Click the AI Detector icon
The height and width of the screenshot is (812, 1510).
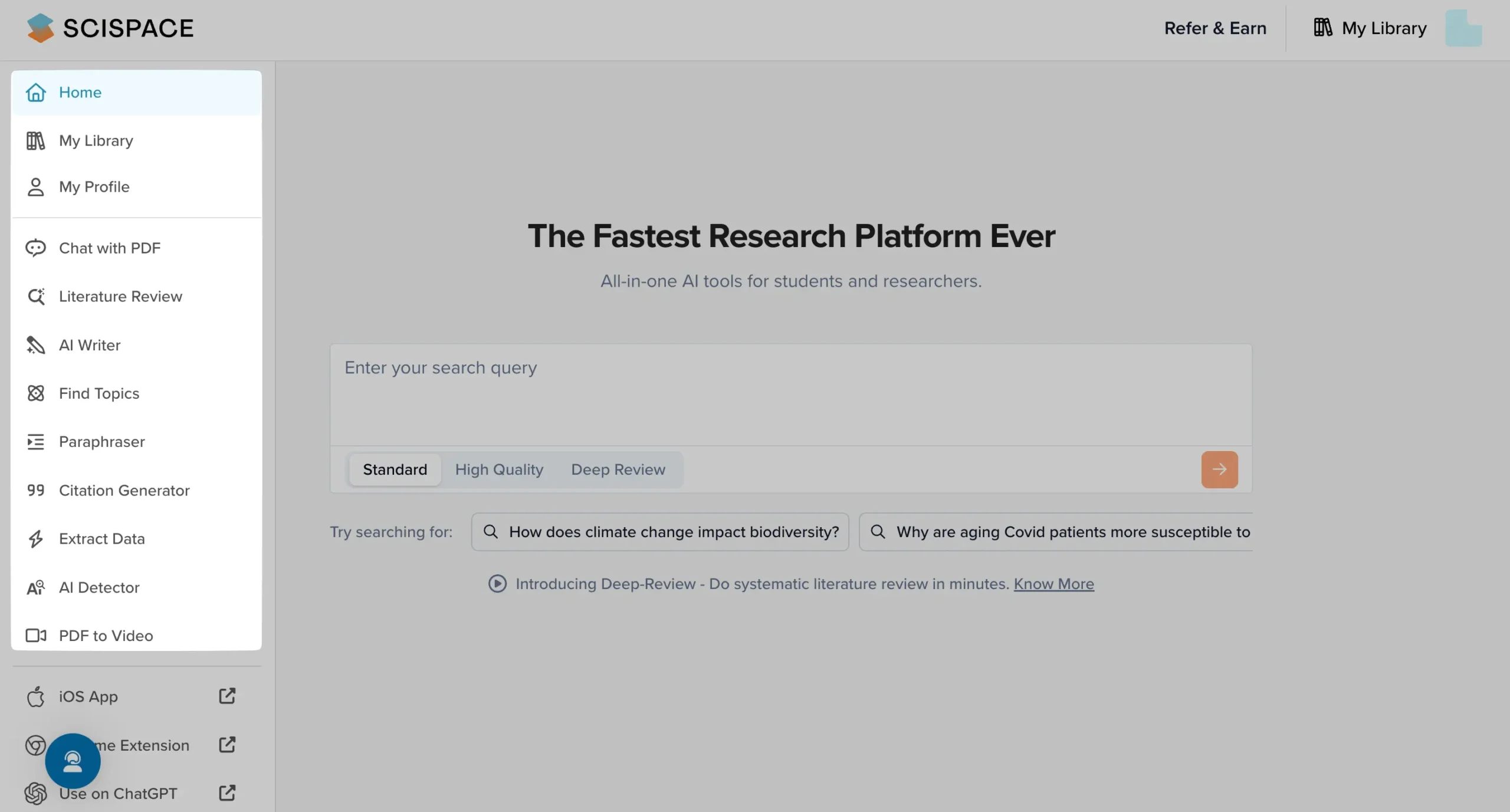point(36,587)
